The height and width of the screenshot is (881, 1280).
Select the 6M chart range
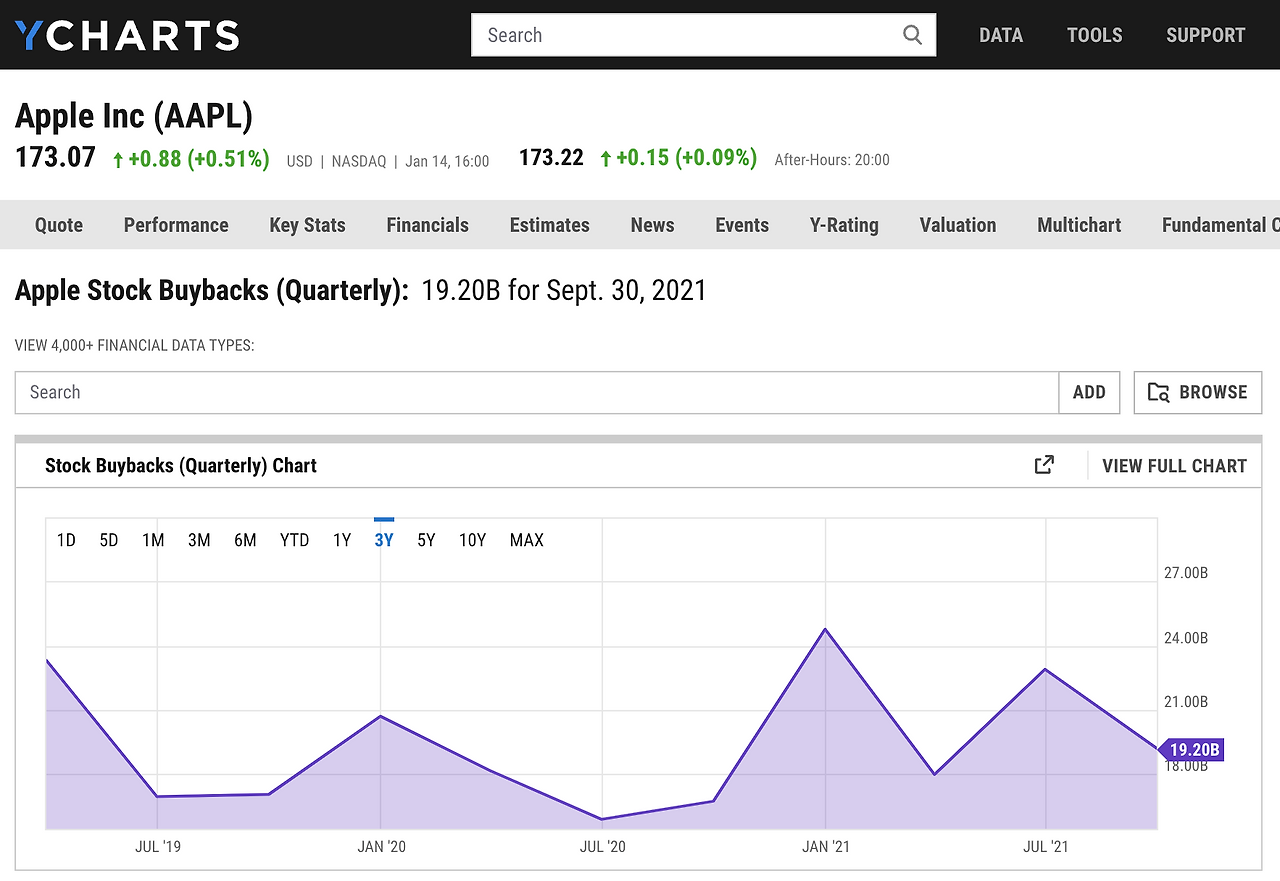245,540
